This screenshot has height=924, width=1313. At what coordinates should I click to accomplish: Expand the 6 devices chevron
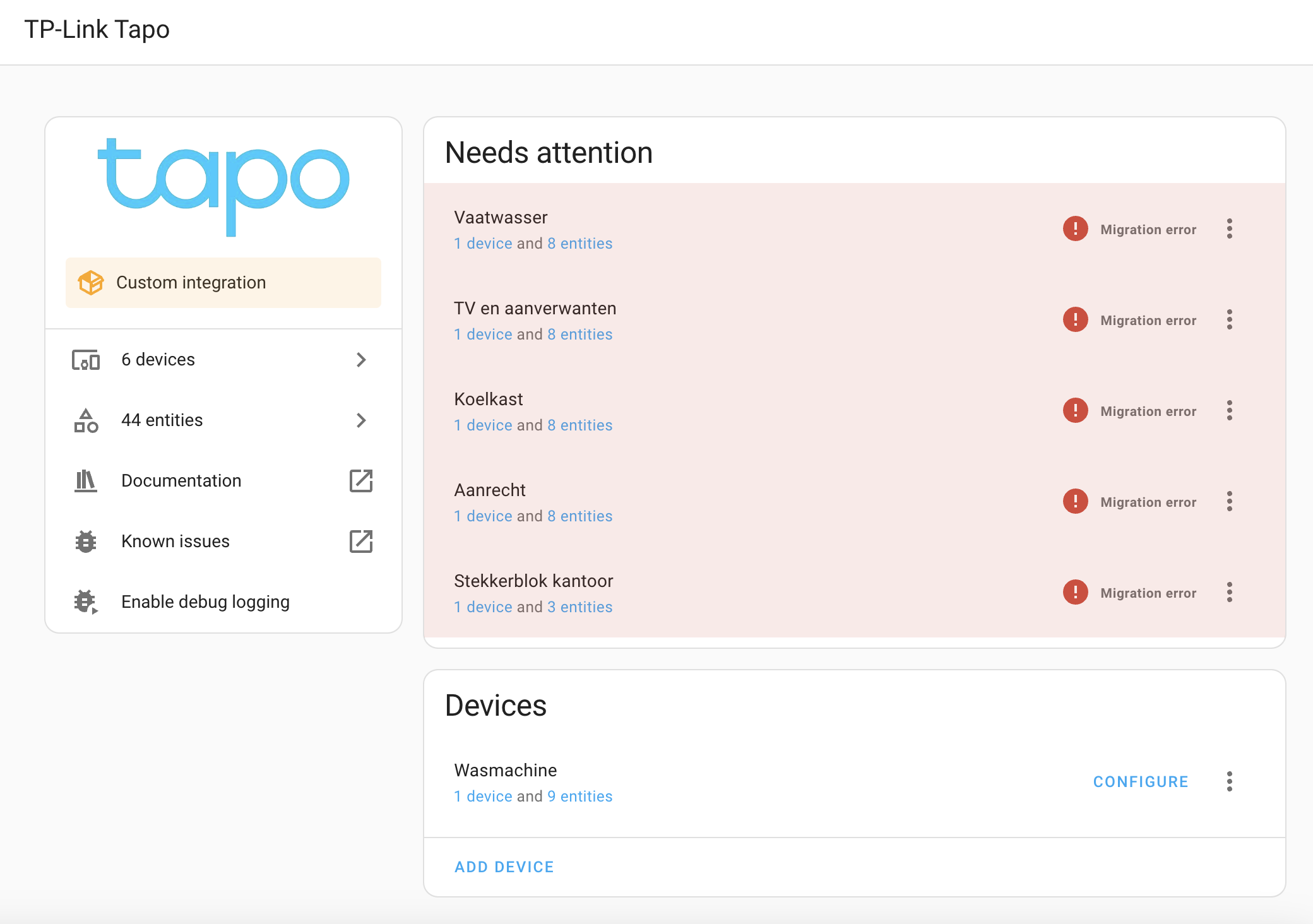(361, 360)
